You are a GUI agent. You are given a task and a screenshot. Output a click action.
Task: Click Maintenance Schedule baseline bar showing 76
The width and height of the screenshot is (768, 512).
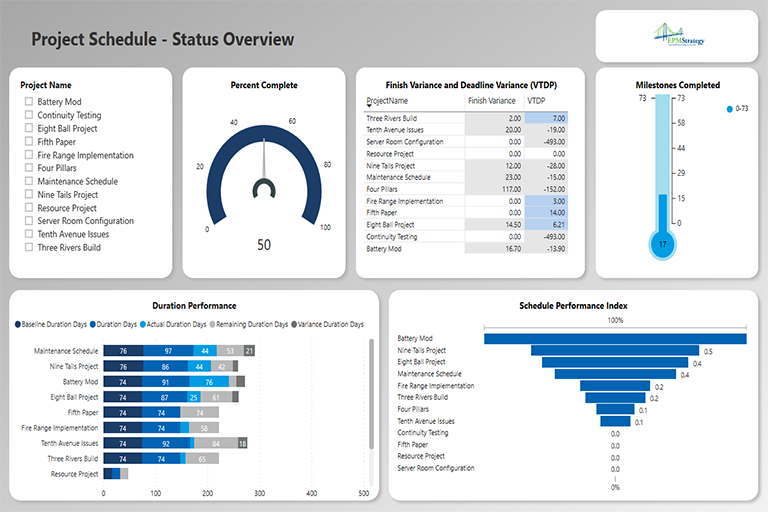(123, 351)
